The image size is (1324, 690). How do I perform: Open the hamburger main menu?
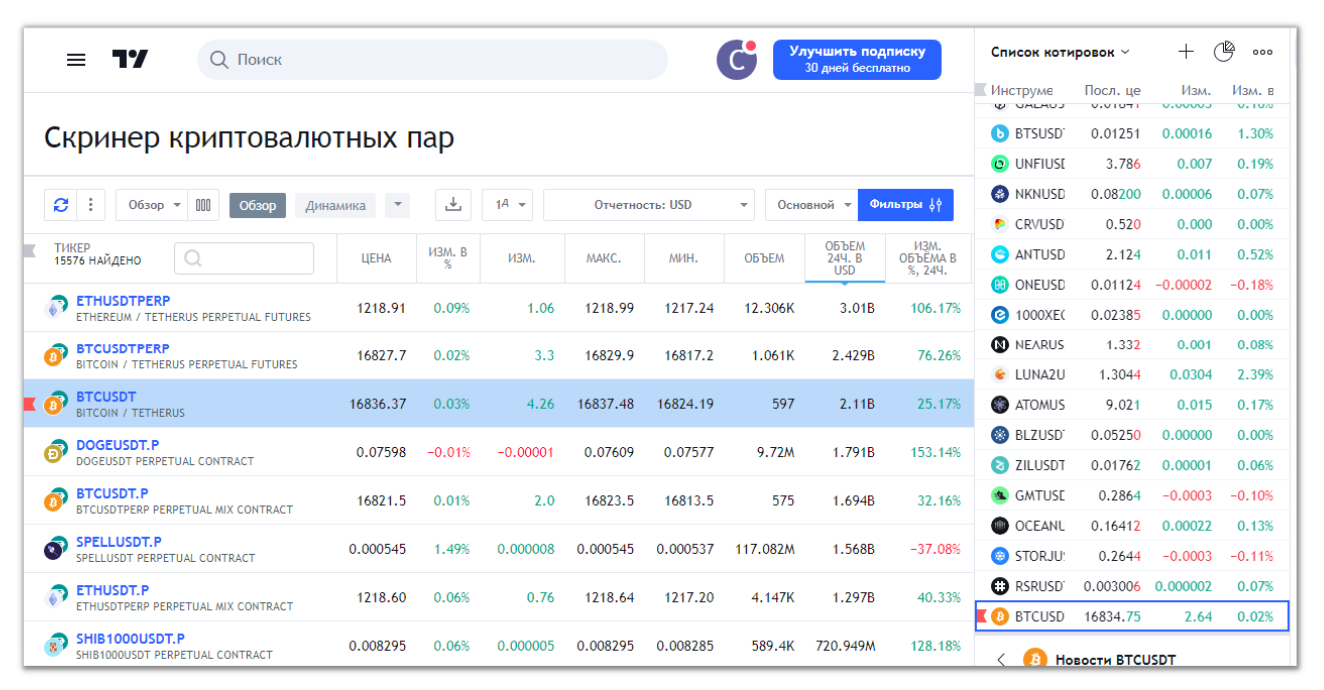coord(76,60)
